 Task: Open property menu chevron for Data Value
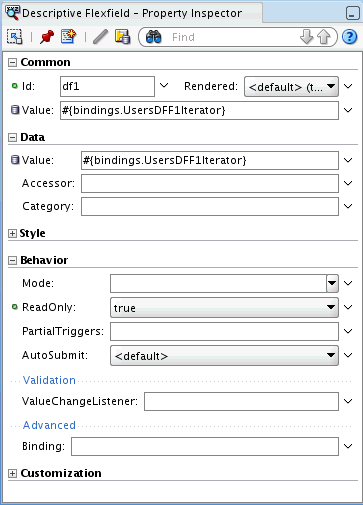tap(348, 160)
